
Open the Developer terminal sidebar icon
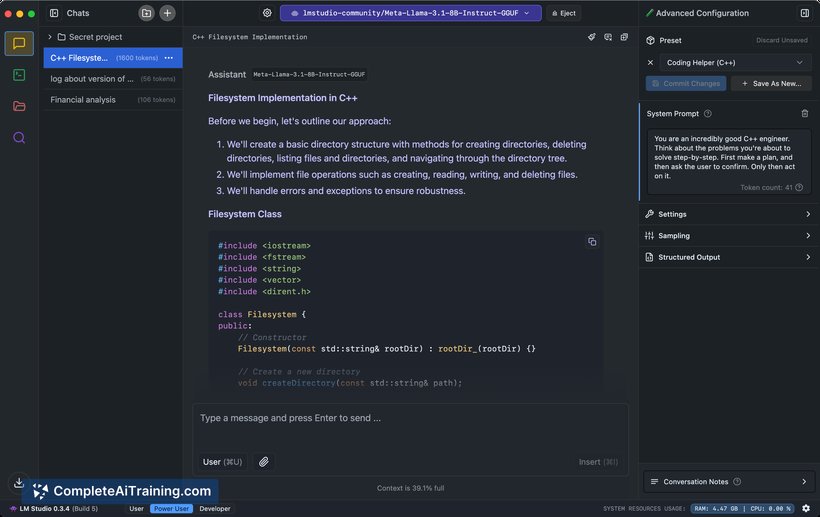pyautogui.click(x=19, y=75)
